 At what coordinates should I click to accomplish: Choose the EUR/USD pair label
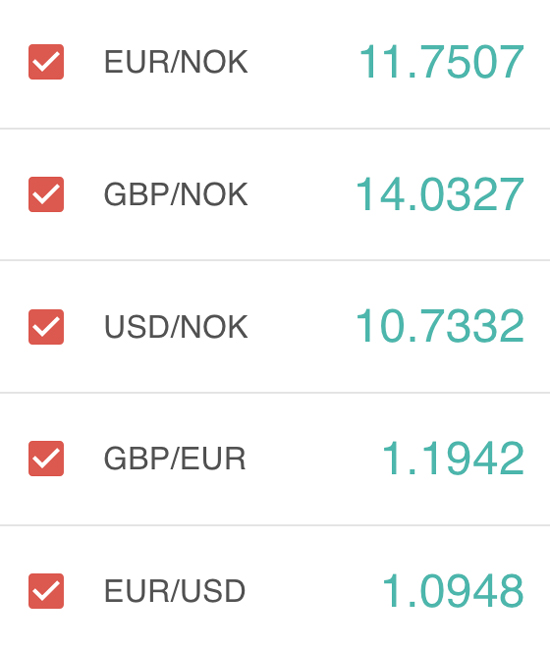pyautogui.click(x=174, y=591)
